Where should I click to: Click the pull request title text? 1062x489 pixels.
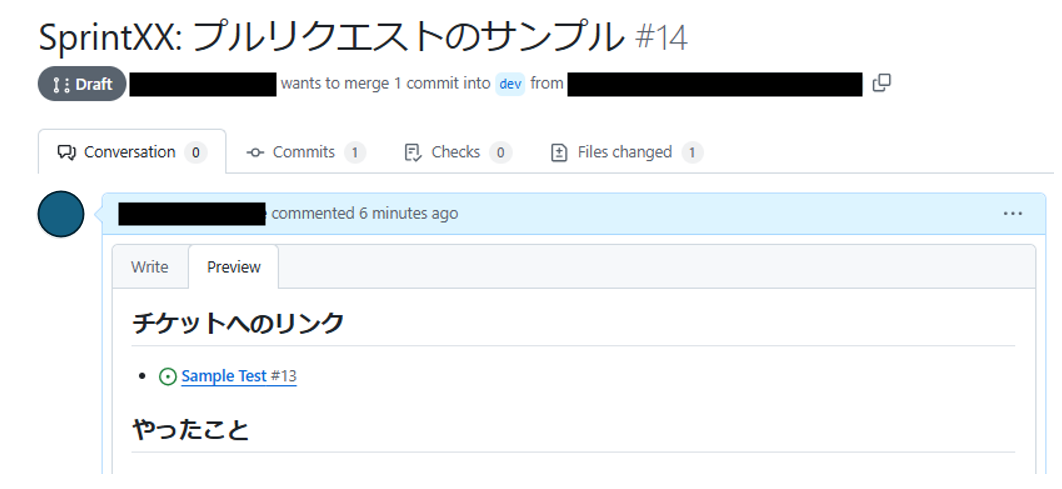pyautogui.click(x=331, y=38)
